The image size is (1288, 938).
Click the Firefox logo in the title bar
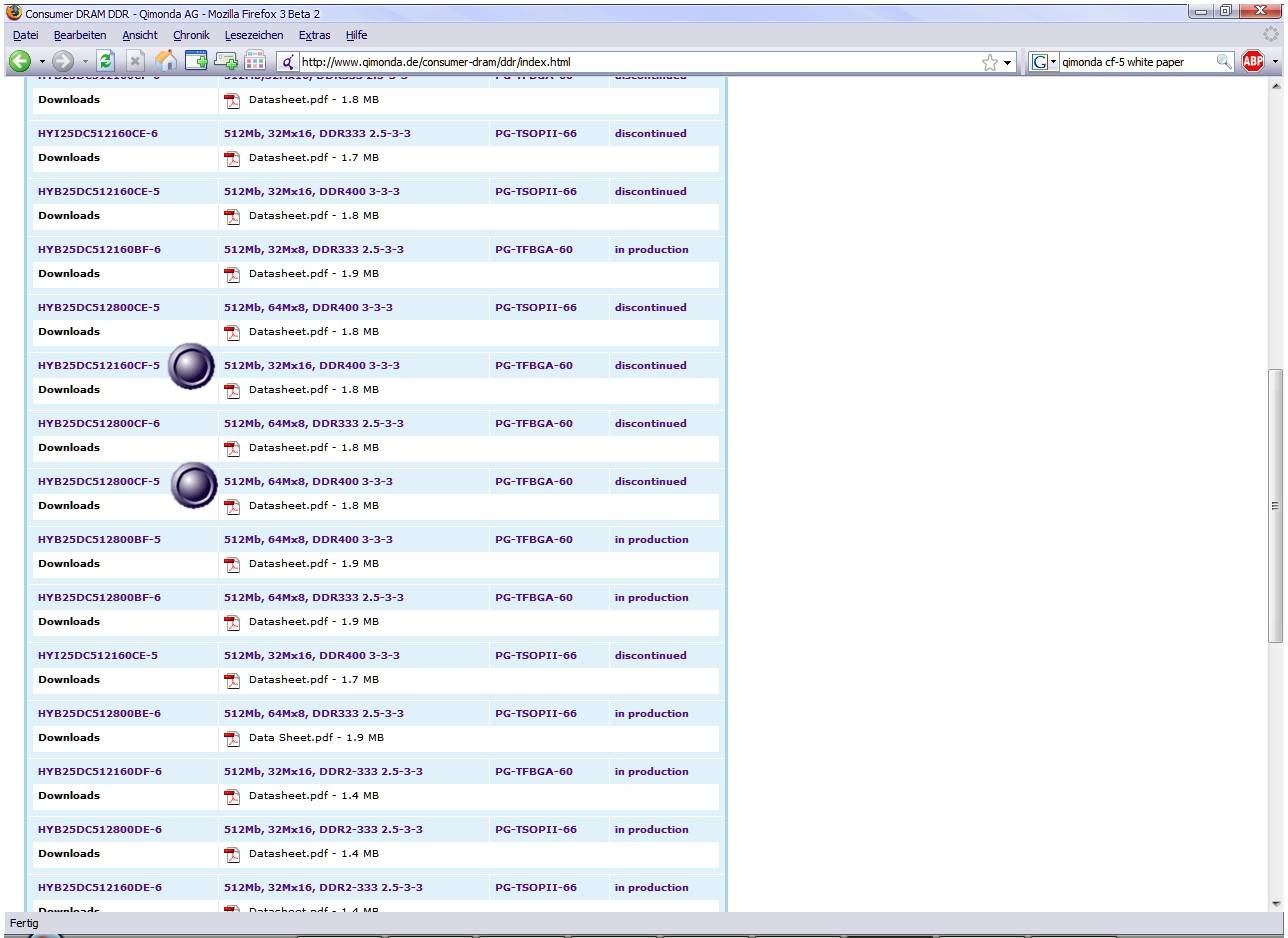[14, 13]
